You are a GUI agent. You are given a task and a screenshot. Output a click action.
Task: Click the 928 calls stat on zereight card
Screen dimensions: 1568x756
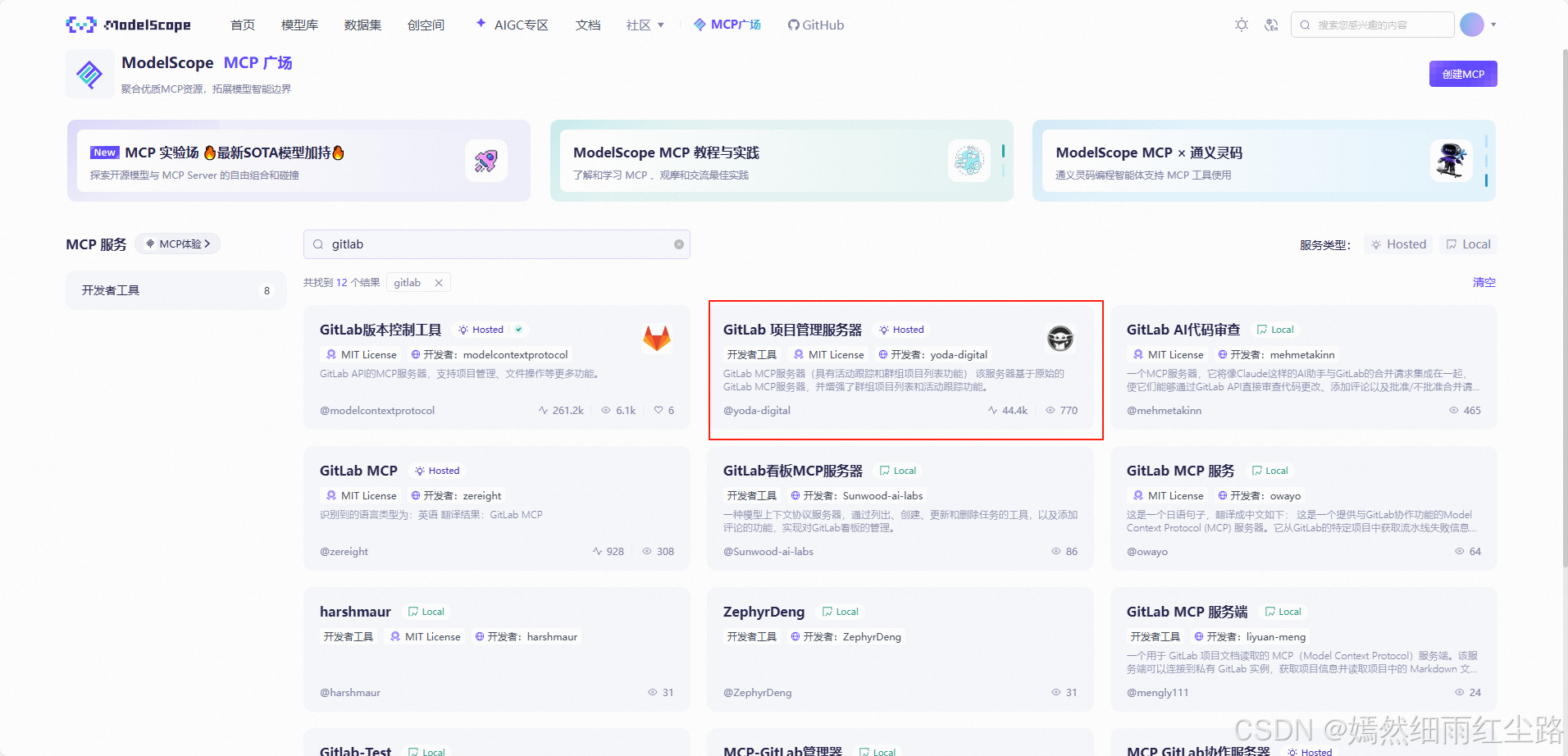coord(609,552)
